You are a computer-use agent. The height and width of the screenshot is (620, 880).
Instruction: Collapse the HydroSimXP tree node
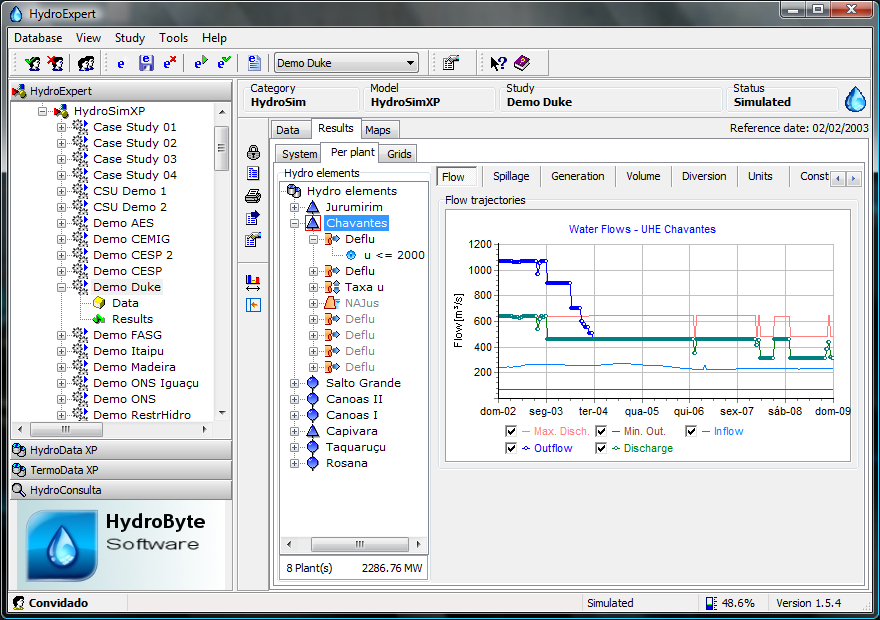click(x=42, y=111)
